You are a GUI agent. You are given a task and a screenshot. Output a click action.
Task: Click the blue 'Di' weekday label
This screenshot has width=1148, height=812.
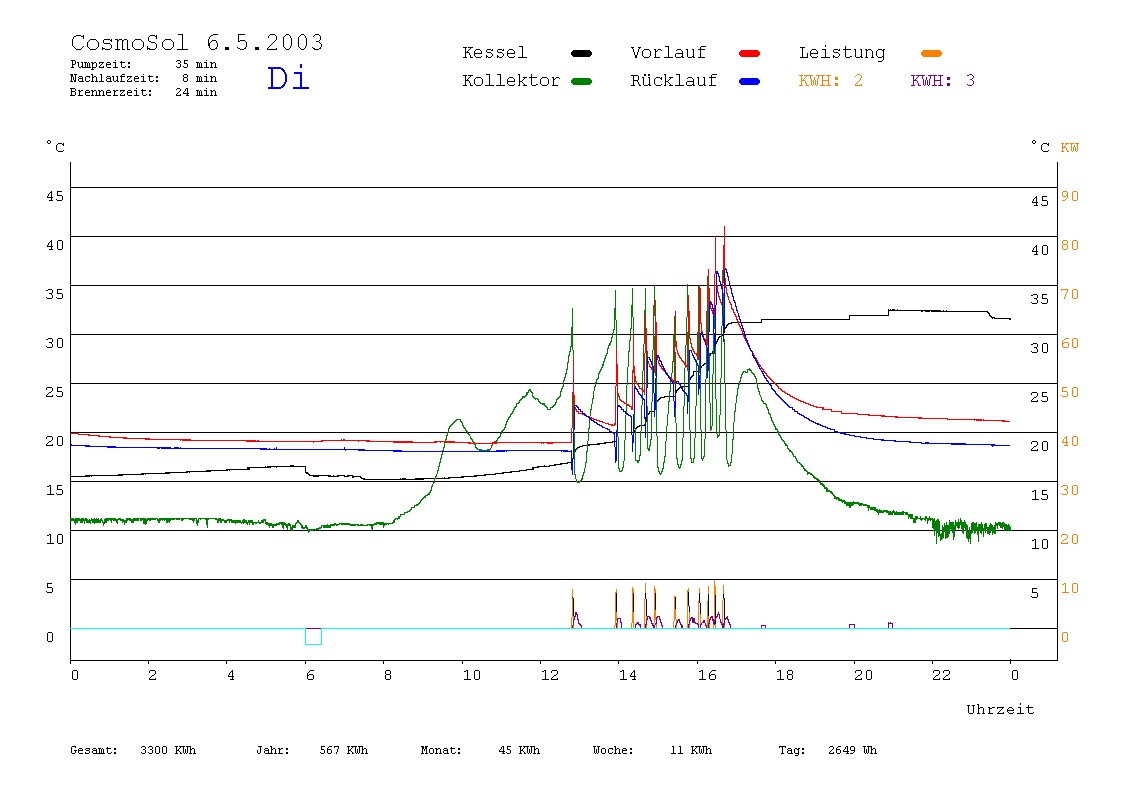tap(288, 78)
